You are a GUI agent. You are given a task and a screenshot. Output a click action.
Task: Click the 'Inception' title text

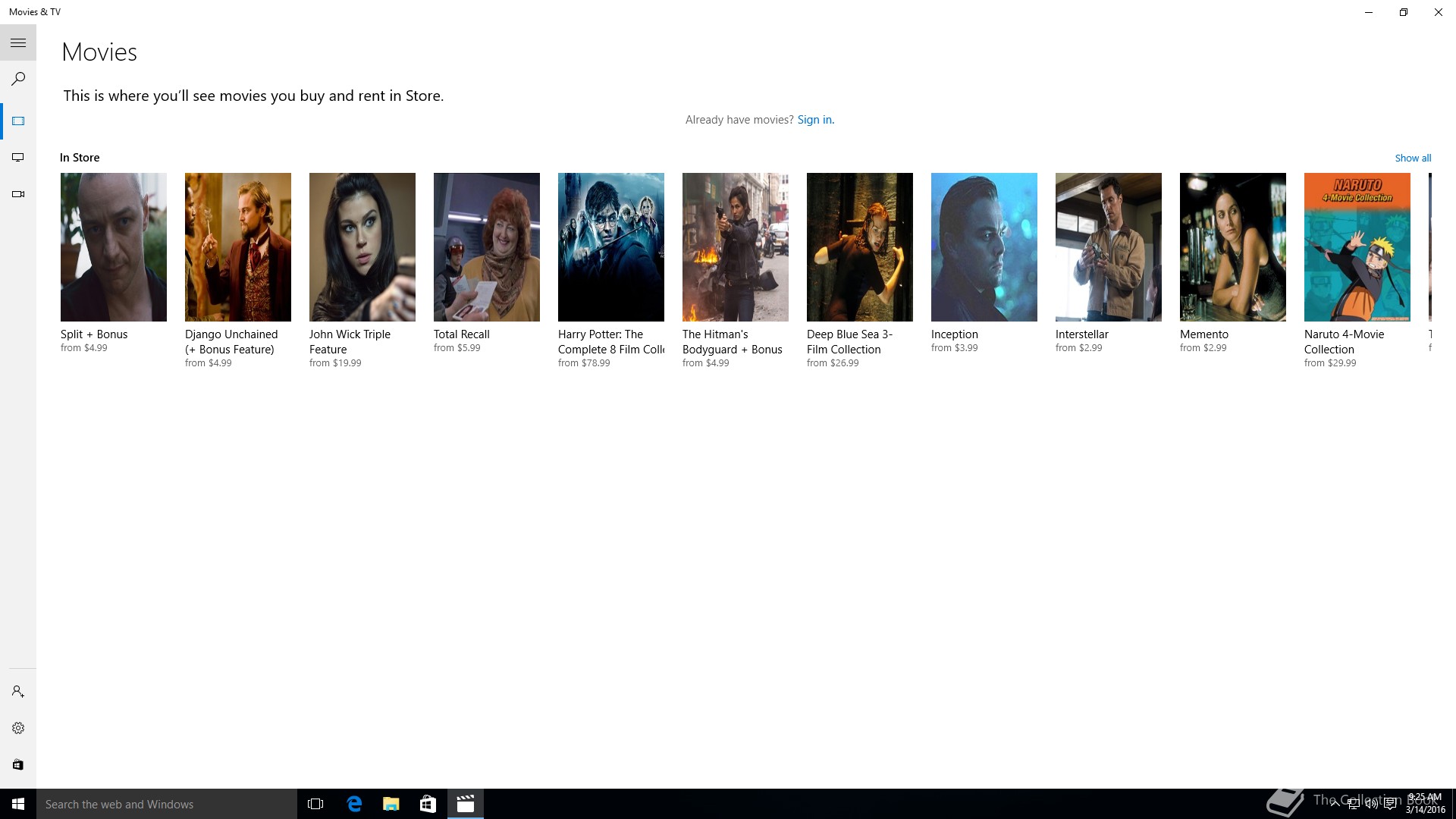click(954, 334)
